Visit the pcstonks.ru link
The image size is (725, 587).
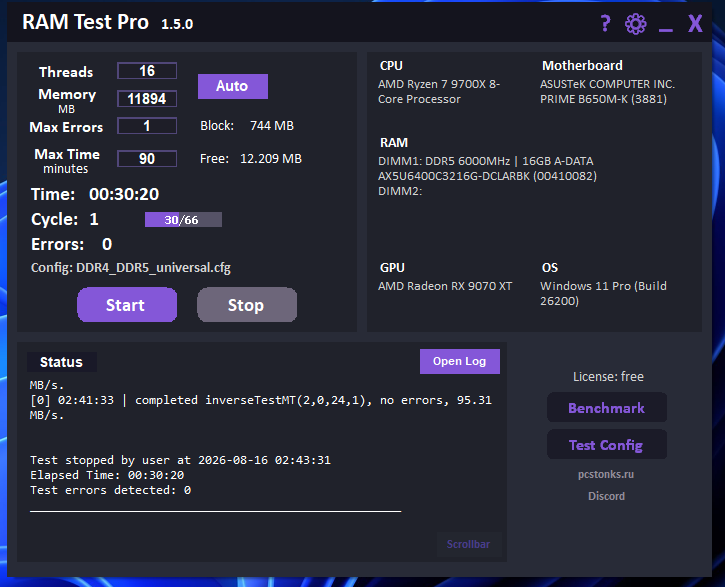[606, 474]
